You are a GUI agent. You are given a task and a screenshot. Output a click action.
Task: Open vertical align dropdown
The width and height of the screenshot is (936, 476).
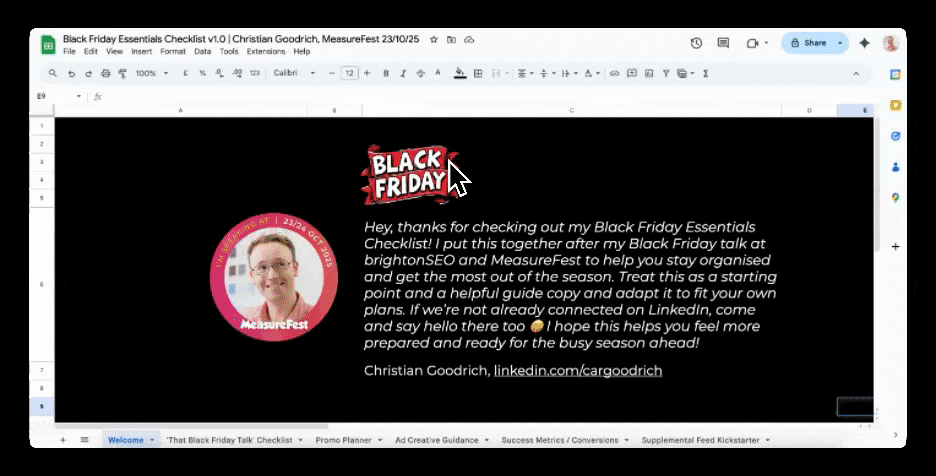pos(547,73)
